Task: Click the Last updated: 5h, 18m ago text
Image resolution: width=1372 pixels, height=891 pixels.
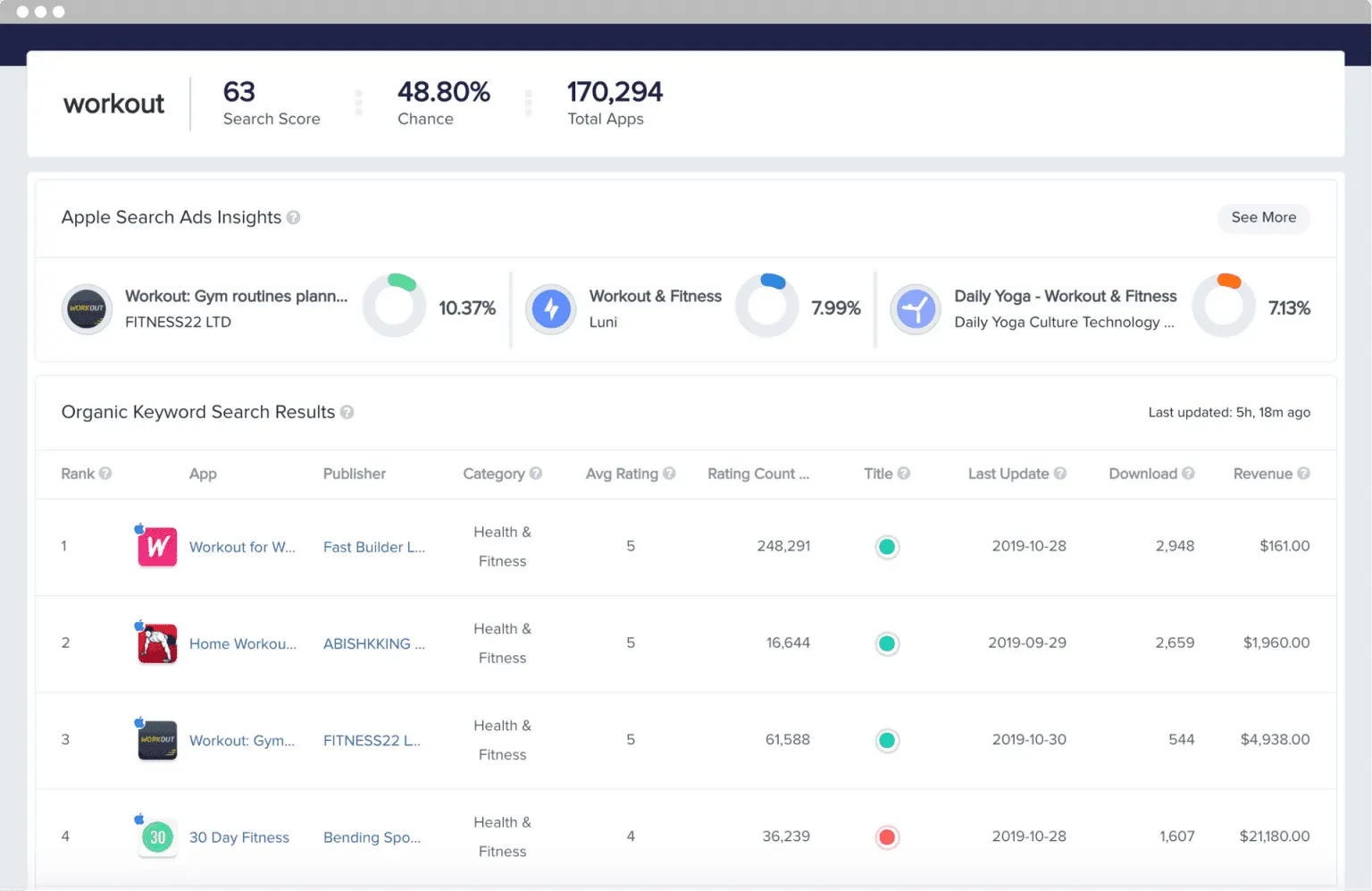Action: click(x=1229, y=412)
